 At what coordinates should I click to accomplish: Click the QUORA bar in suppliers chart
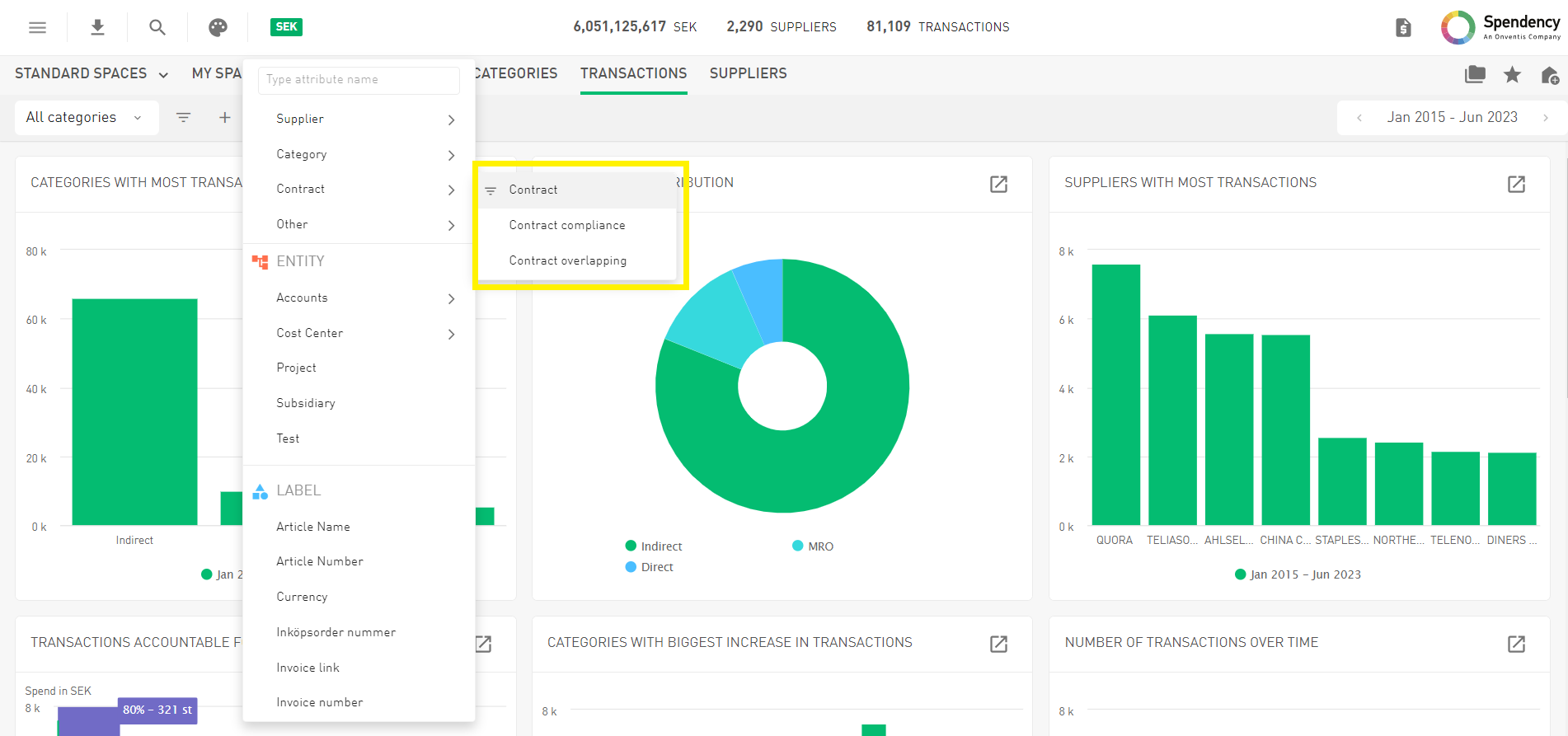tap(1115, 394)
